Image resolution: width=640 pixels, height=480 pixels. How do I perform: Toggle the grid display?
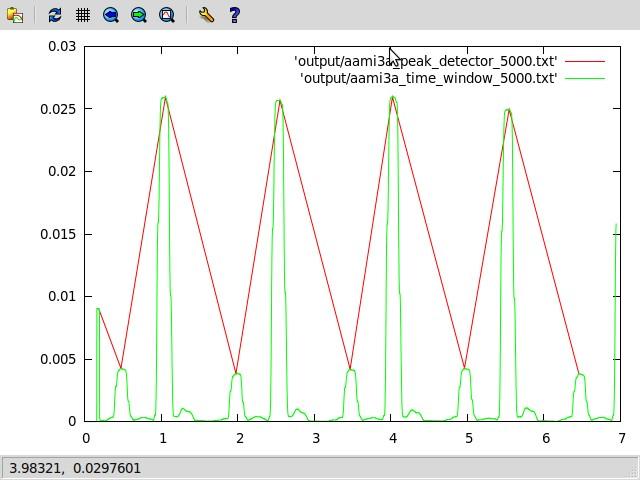click(83, 15)
